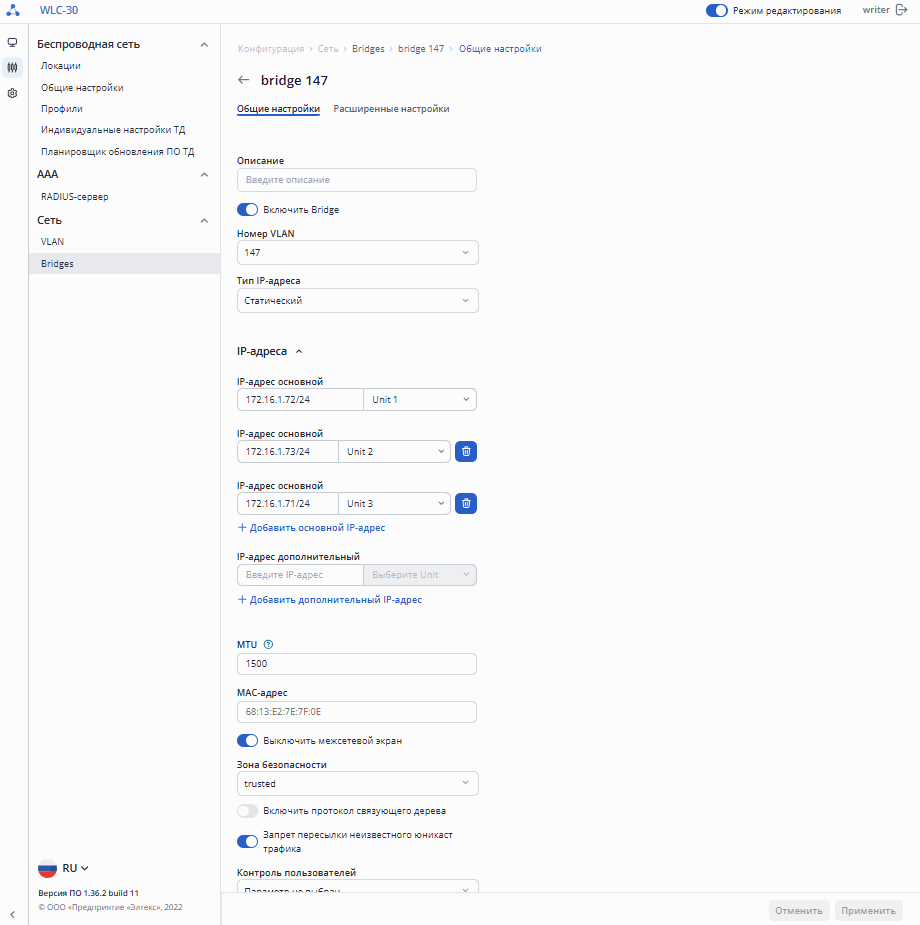Click Добавить основной IP-адрес link

pyautogui.click(x=311, y=528)
